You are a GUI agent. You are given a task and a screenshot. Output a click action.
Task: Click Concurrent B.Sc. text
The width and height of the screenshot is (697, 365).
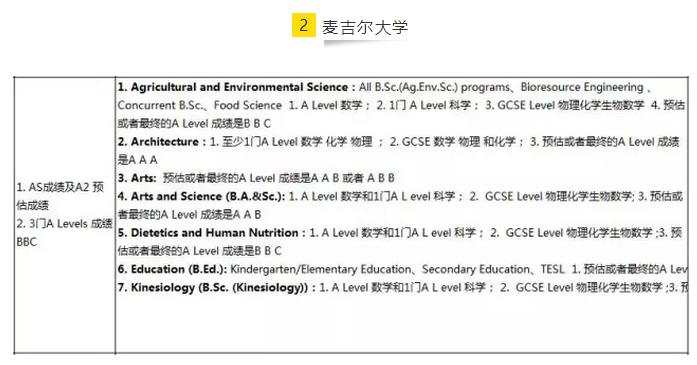160,105
